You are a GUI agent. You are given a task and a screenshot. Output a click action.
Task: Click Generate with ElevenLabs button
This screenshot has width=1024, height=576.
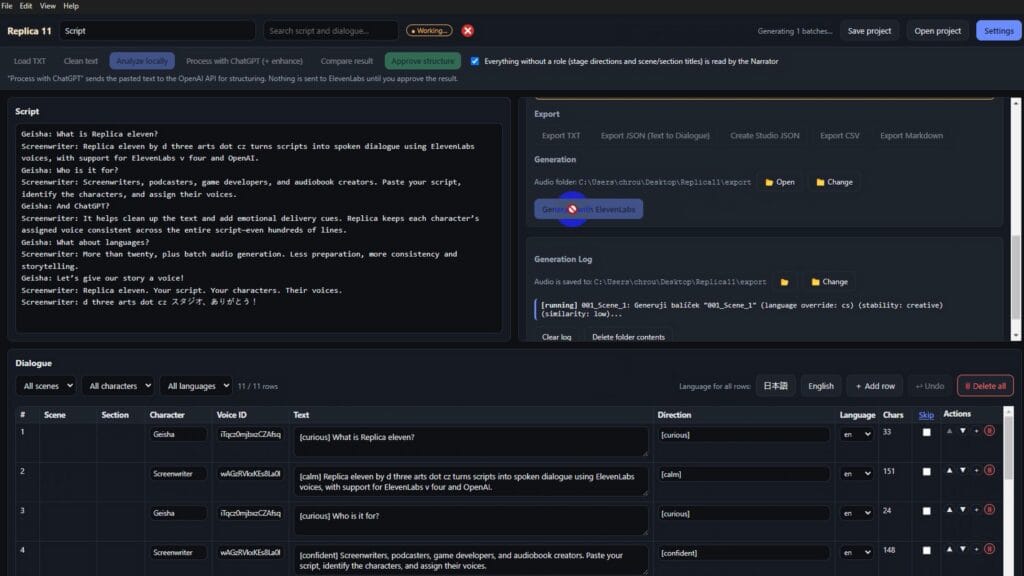click(588, 209)
